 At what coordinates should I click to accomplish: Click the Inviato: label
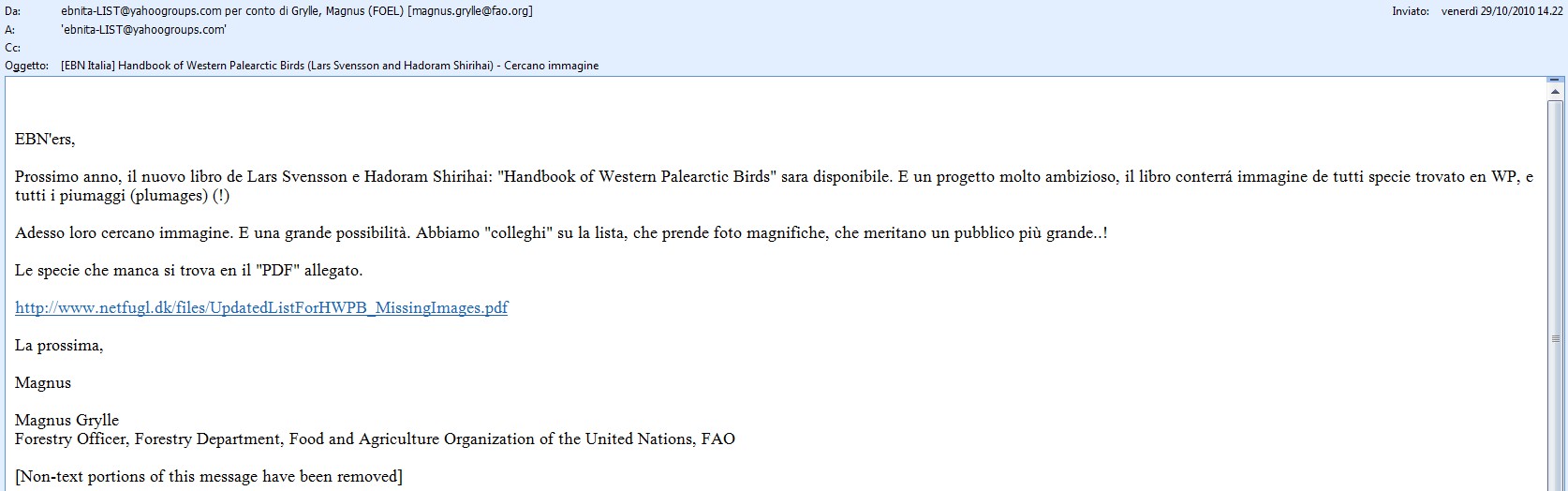pos(1411,11)
